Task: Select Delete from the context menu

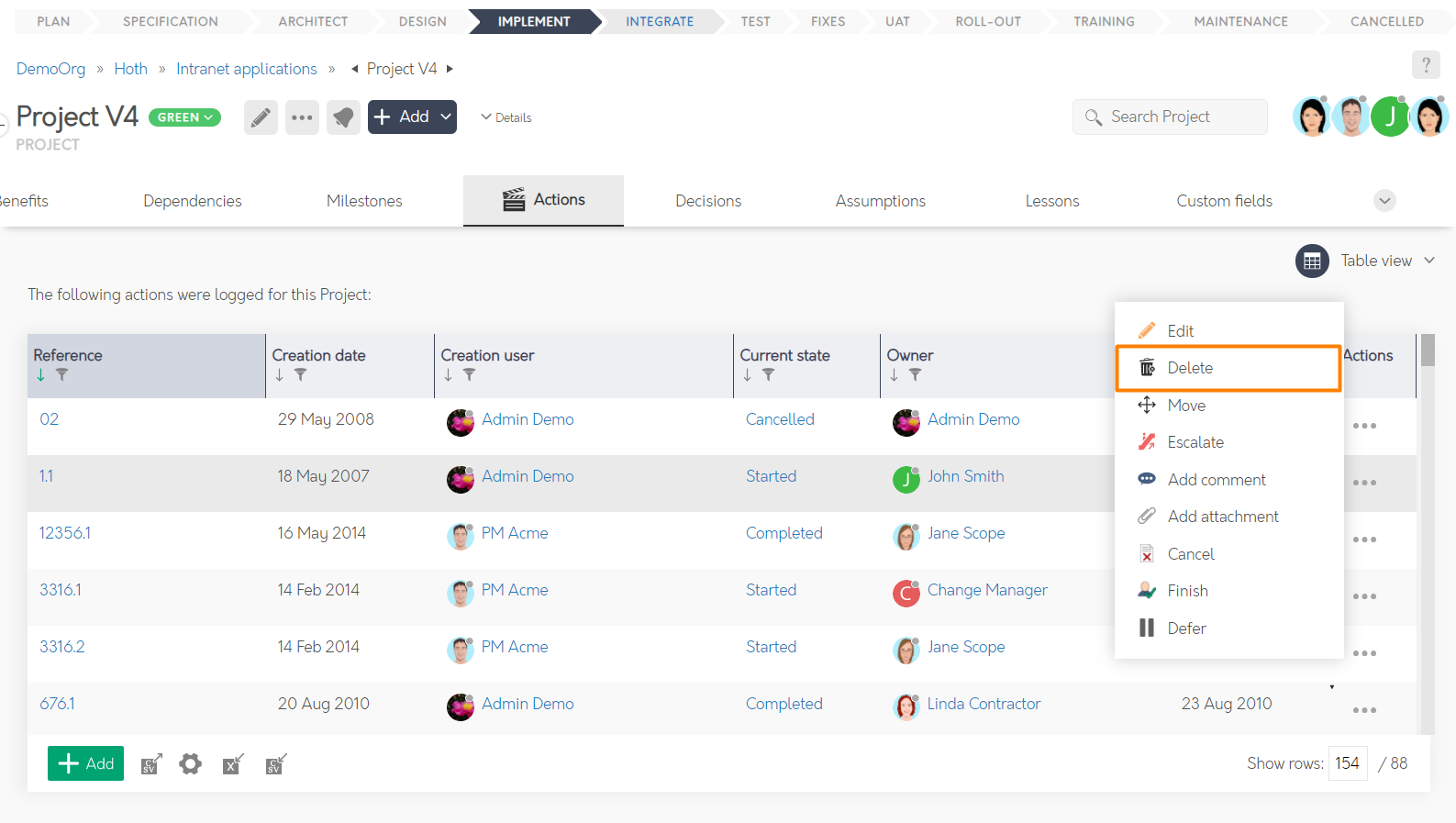Action: click(1228, 368)
